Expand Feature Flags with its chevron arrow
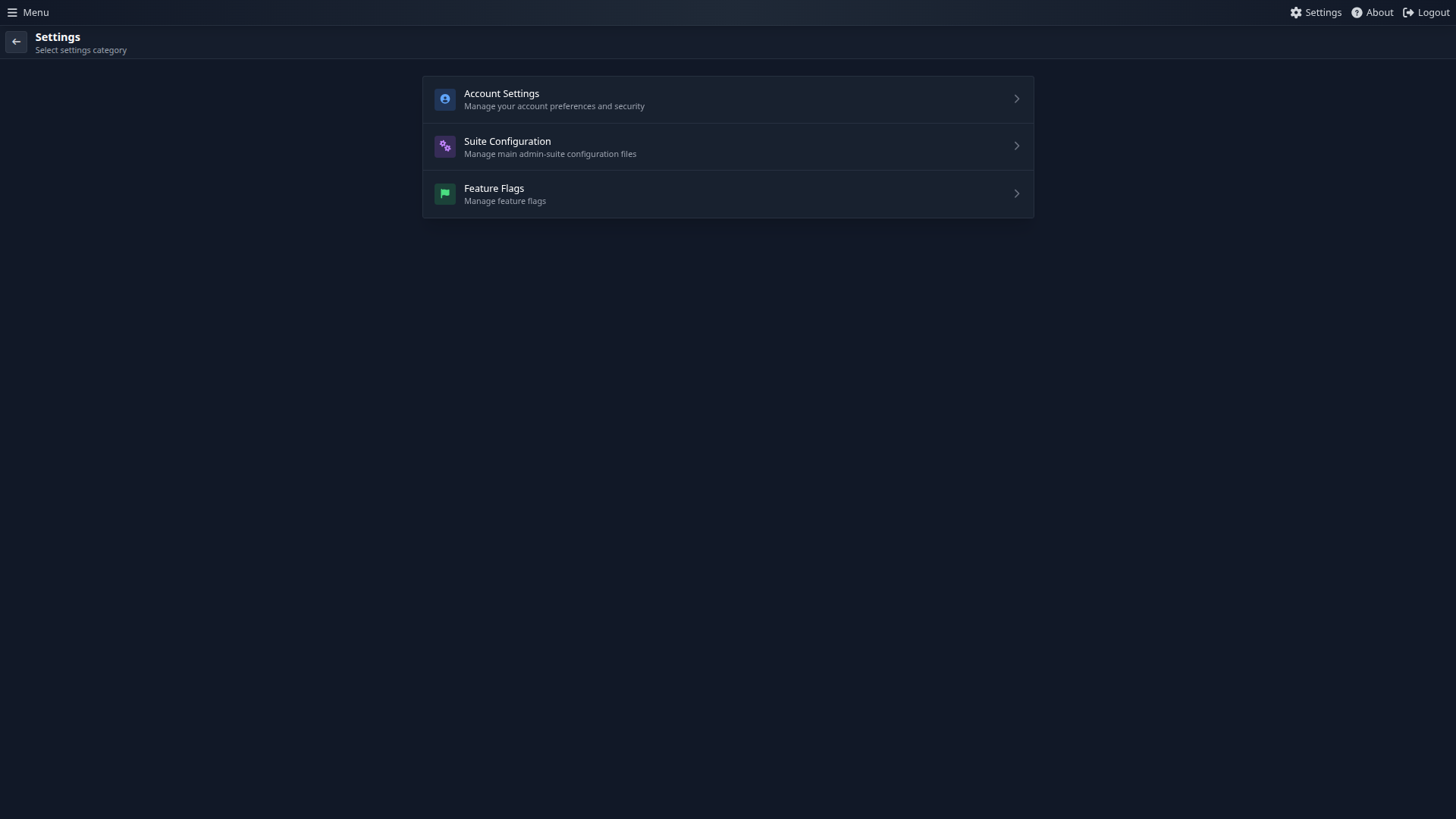 tap(1017, 193)
